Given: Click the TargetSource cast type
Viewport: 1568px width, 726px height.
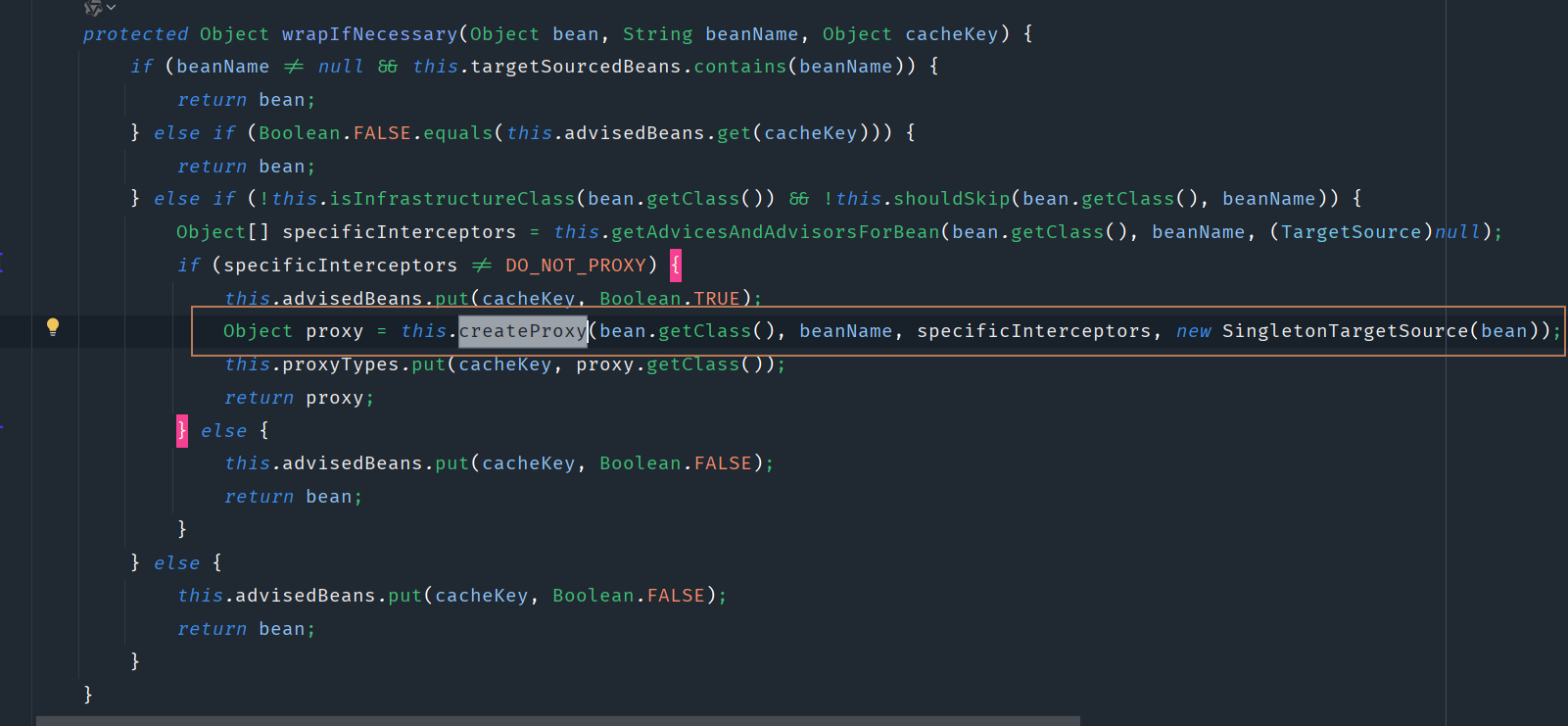Looking at the screenshot, I should click(x=1352, y=232).
